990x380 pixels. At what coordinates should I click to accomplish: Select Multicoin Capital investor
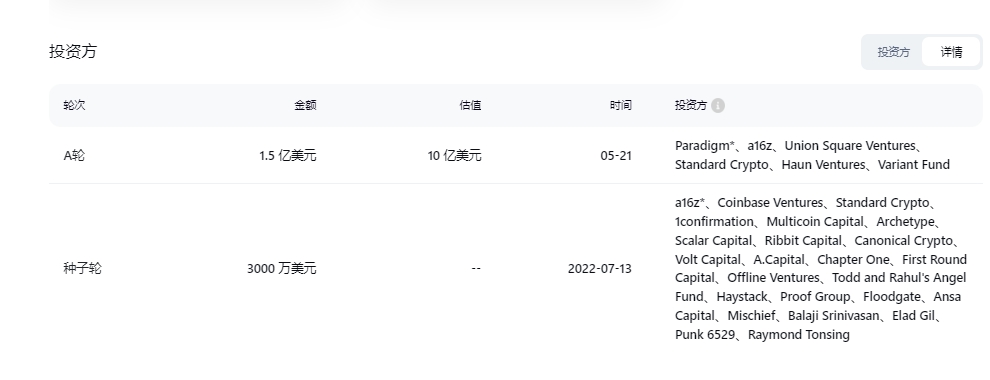tap(814, 222)
